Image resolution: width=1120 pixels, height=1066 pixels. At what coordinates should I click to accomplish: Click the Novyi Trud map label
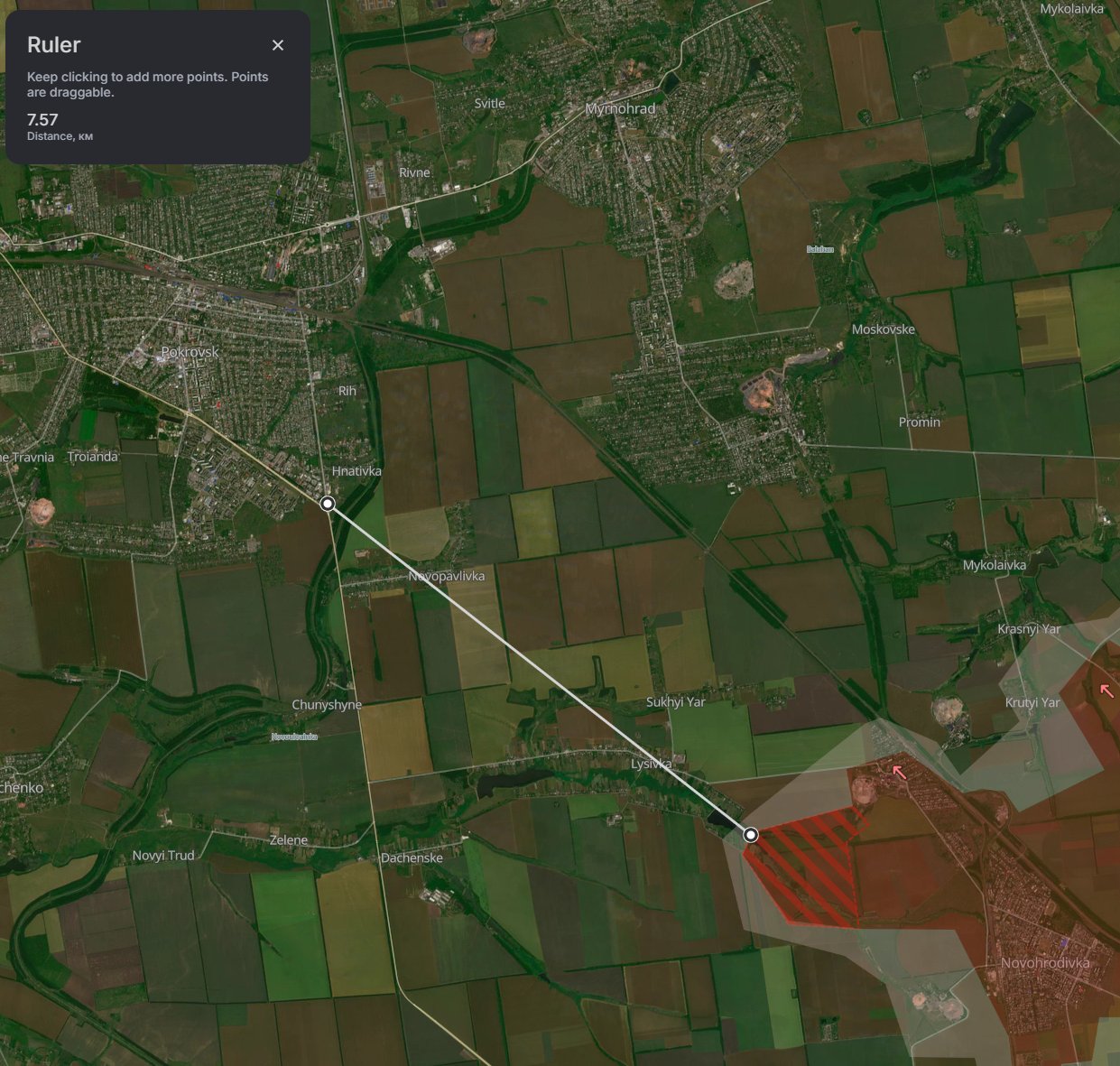[x=163, y=856]
